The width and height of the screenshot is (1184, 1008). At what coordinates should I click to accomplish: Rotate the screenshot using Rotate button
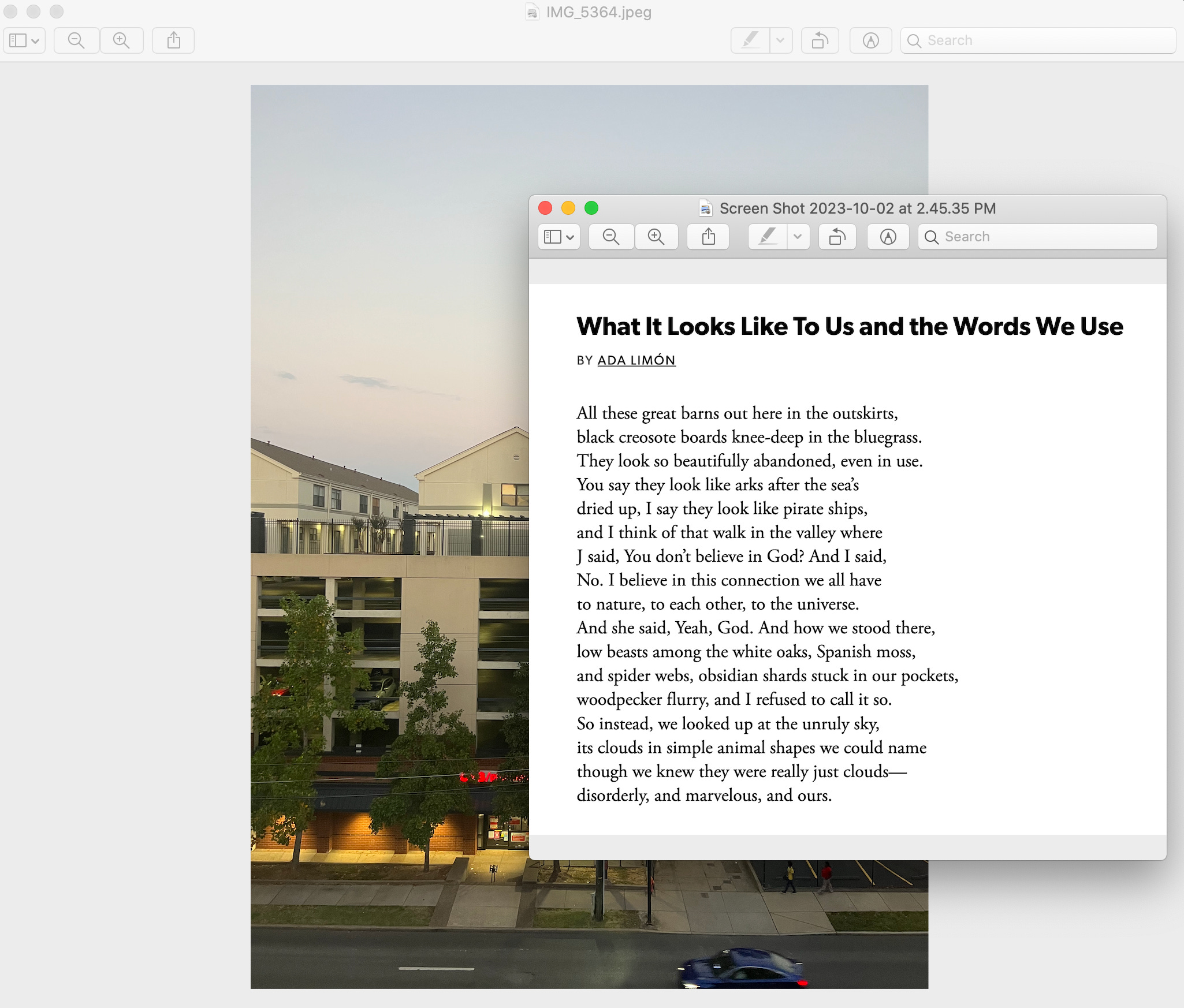pyautogui.click(x=837, y=237)
